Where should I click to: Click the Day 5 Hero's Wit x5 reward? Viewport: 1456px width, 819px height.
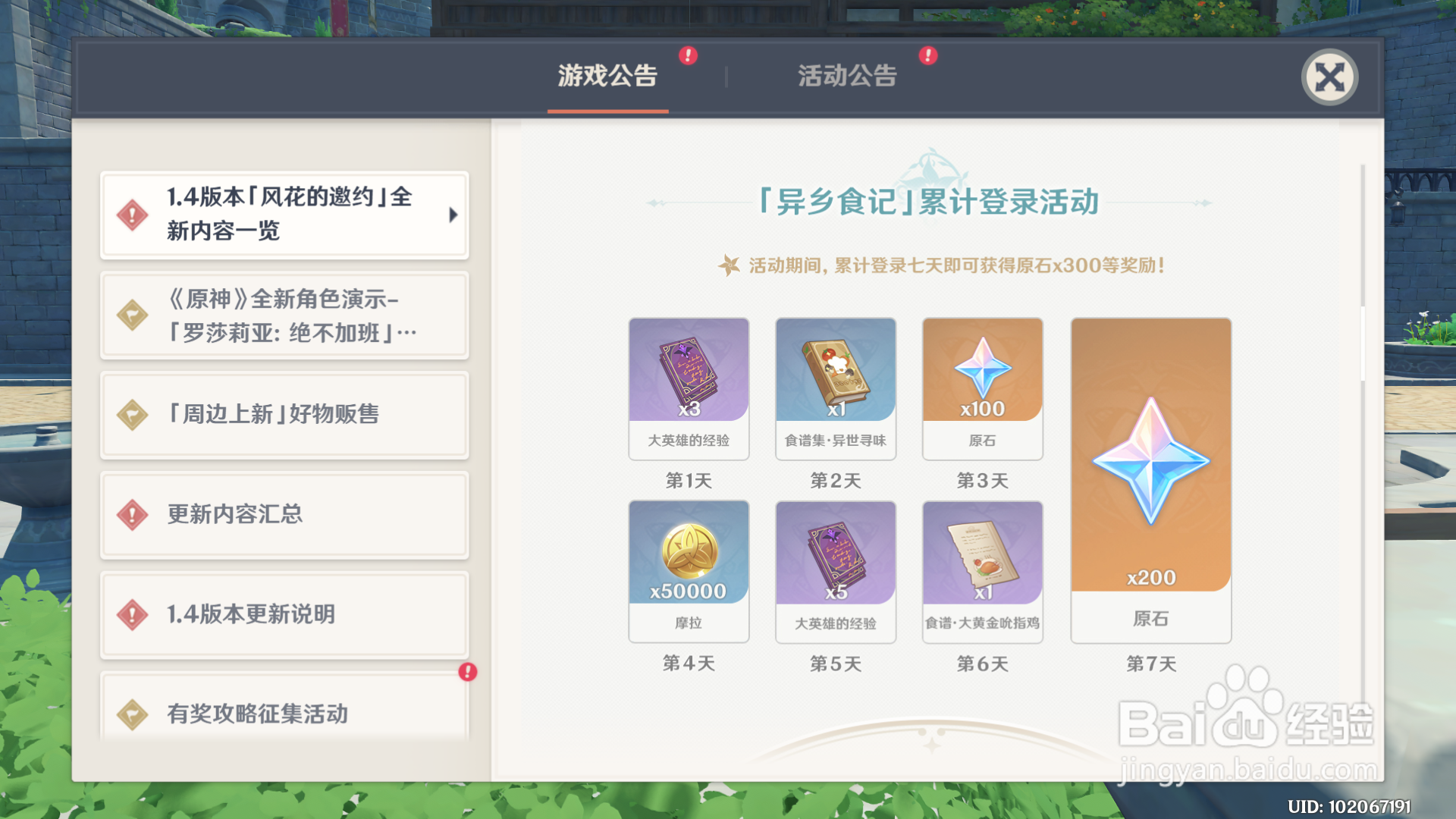(836, 571)
